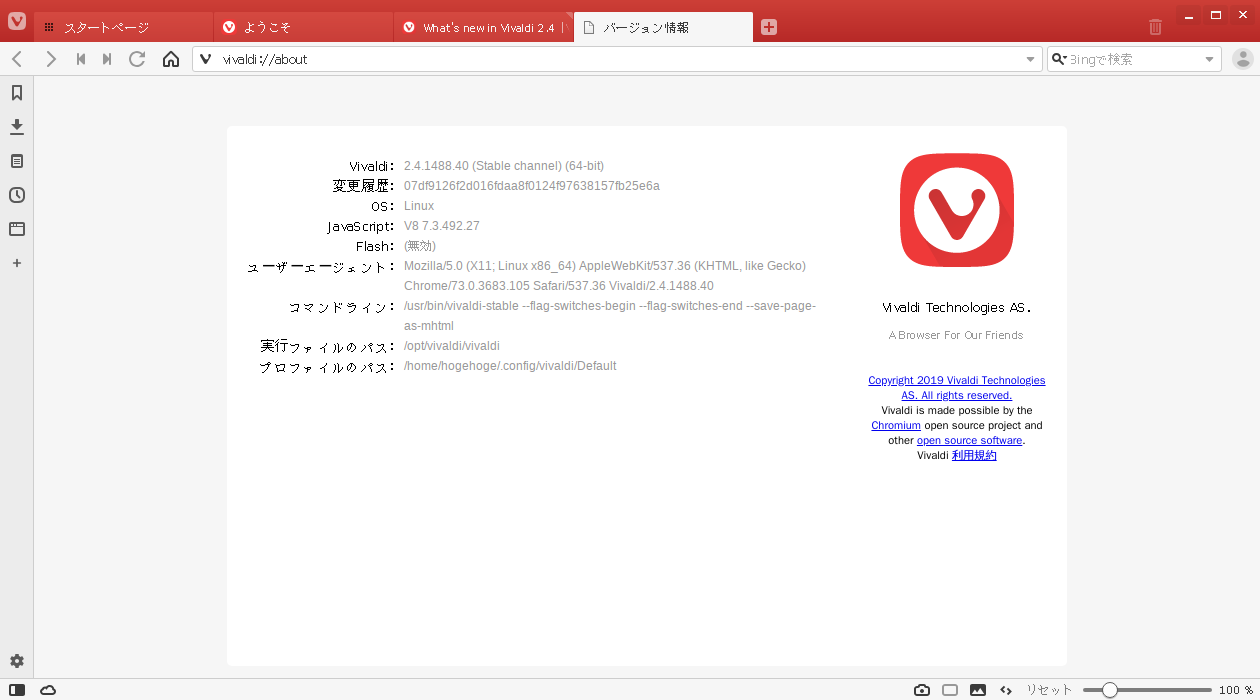Click the Rewind history button
Viewport: 1260px width, 700px height.
tap(81, 59)
